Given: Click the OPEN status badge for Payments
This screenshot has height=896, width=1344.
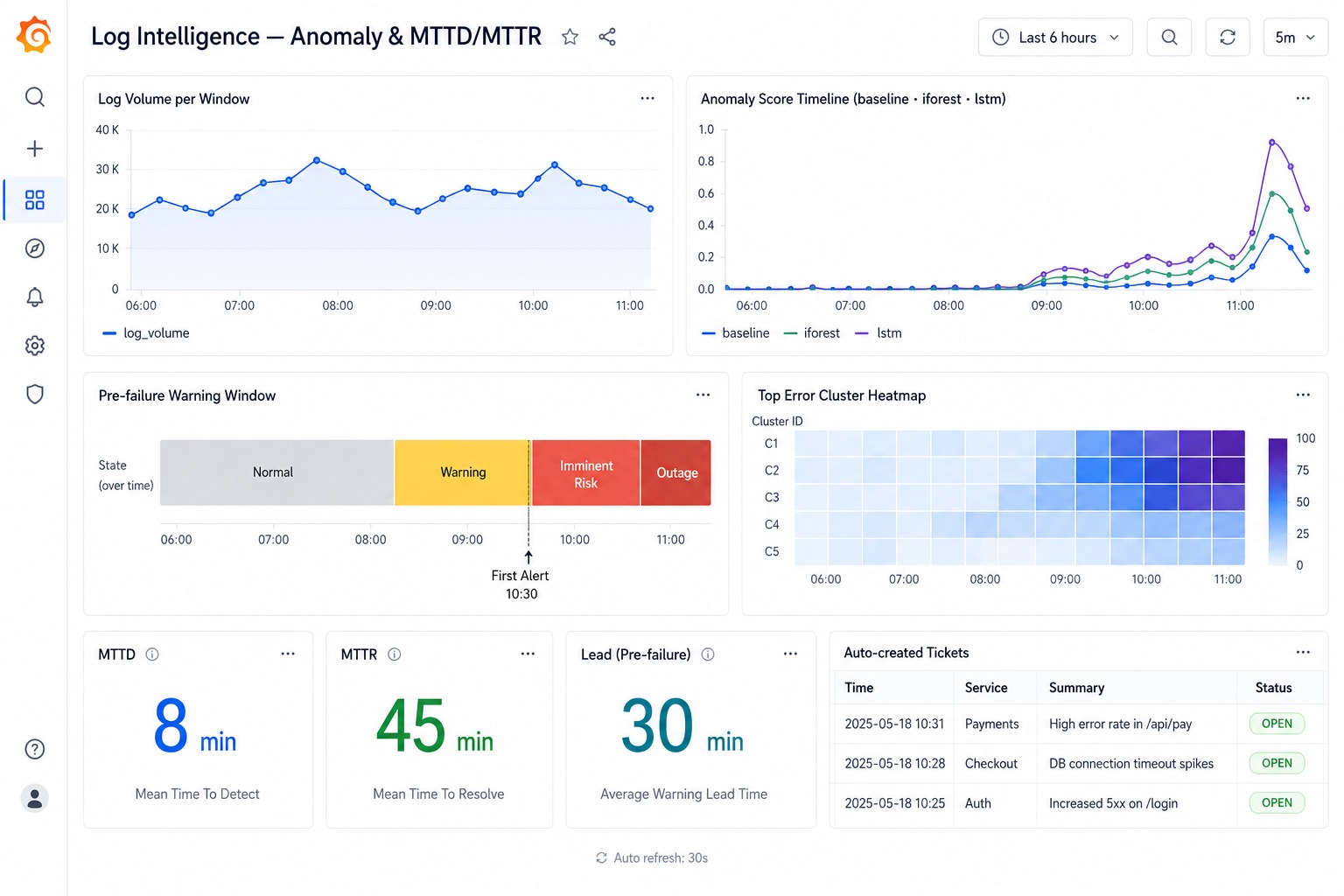Looking at the screenshot, I should (x=1277, y=724).
